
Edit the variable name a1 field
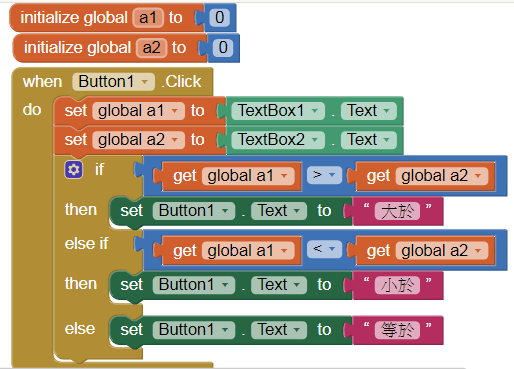point(148,18)
